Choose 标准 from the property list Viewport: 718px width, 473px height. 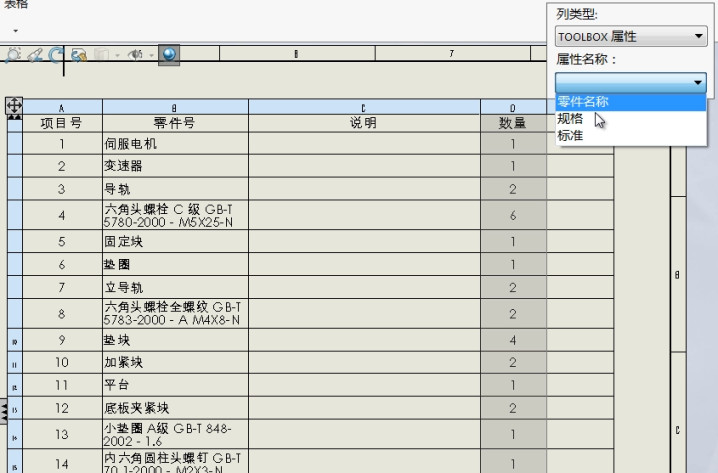(x=631, y=136)
